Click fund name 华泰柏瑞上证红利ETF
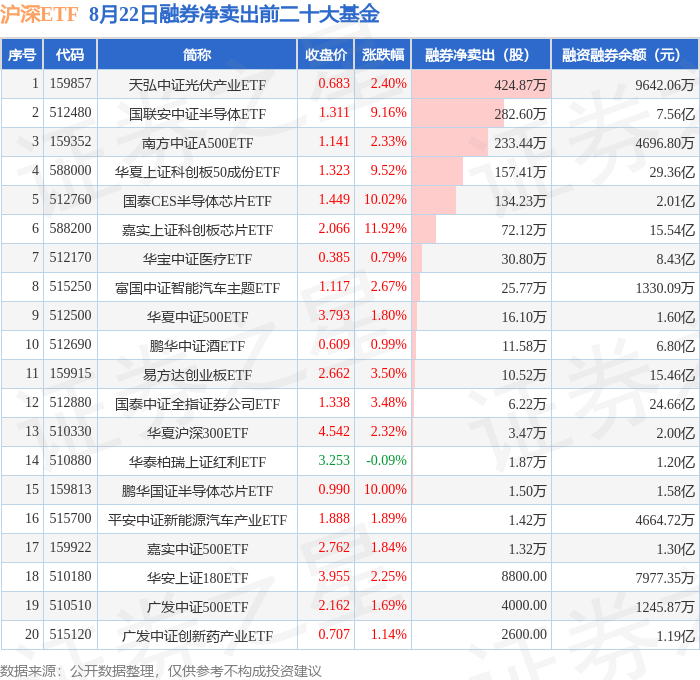The height and width of the screenshot is (680, 700). tap(197, 462)
